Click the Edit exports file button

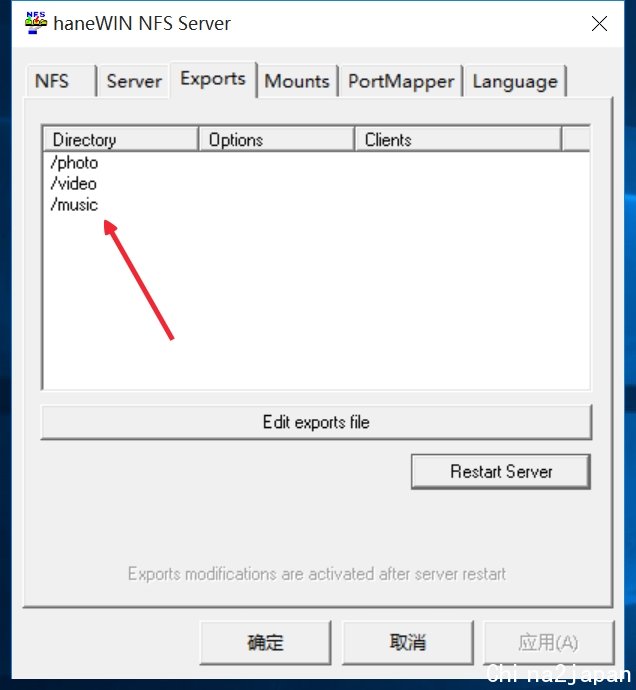(316, 422)
